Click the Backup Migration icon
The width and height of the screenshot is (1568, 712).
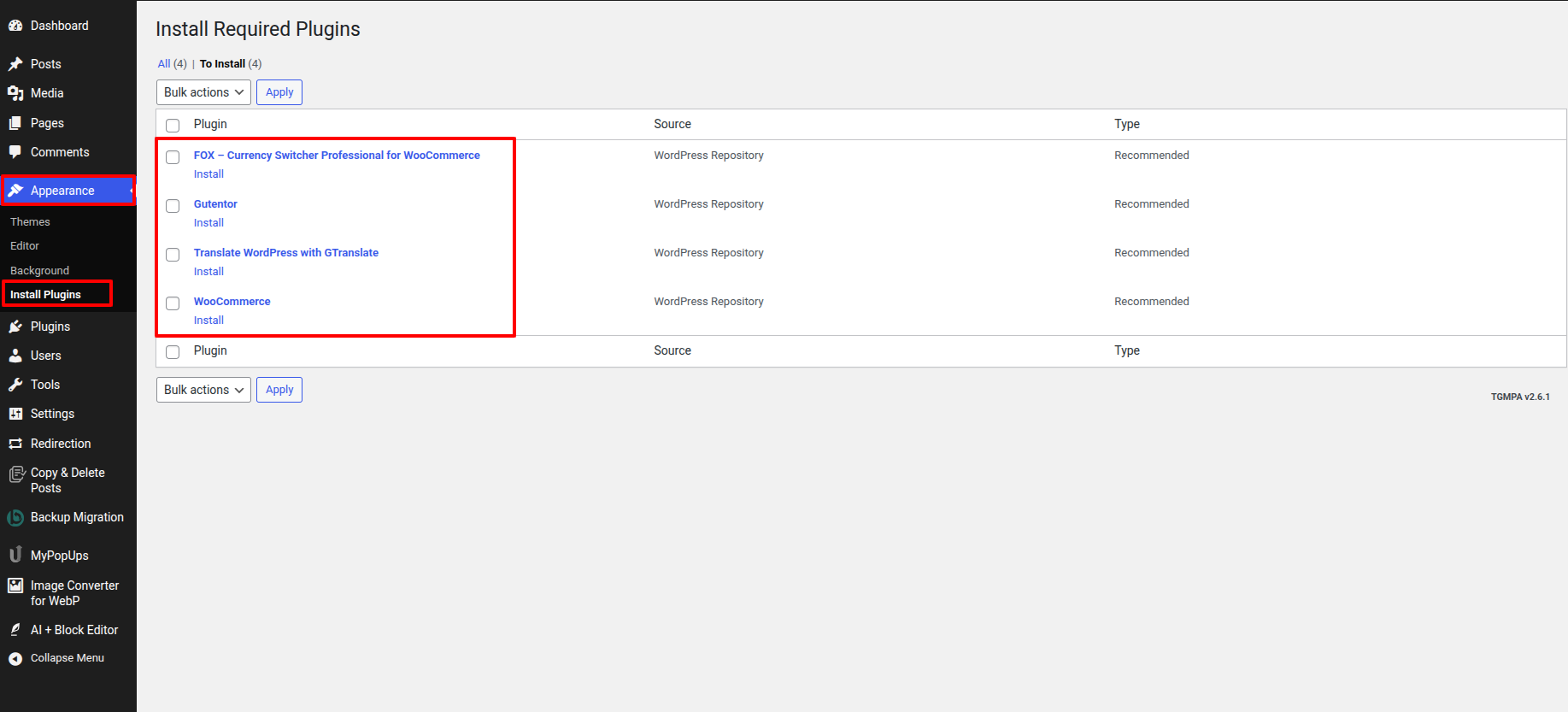click(15, 517)
